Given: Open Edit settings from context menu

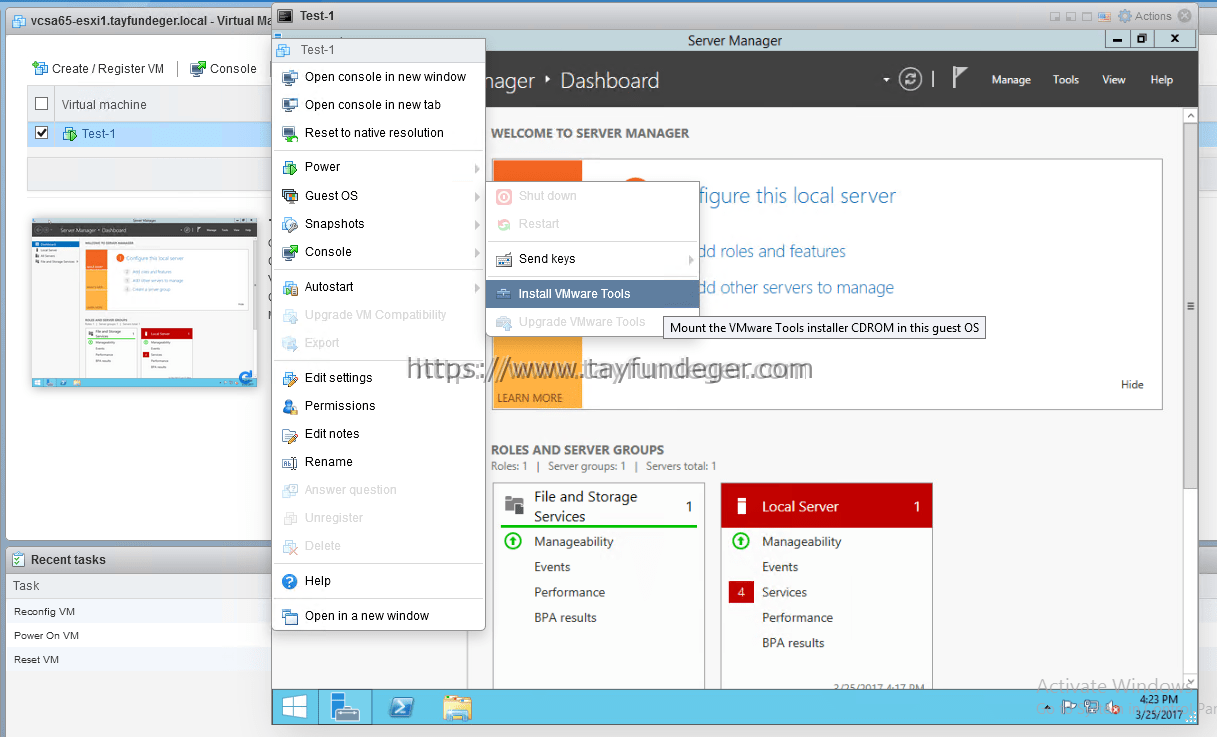Looking at the screenshot, I should click(x=379, y=378).
